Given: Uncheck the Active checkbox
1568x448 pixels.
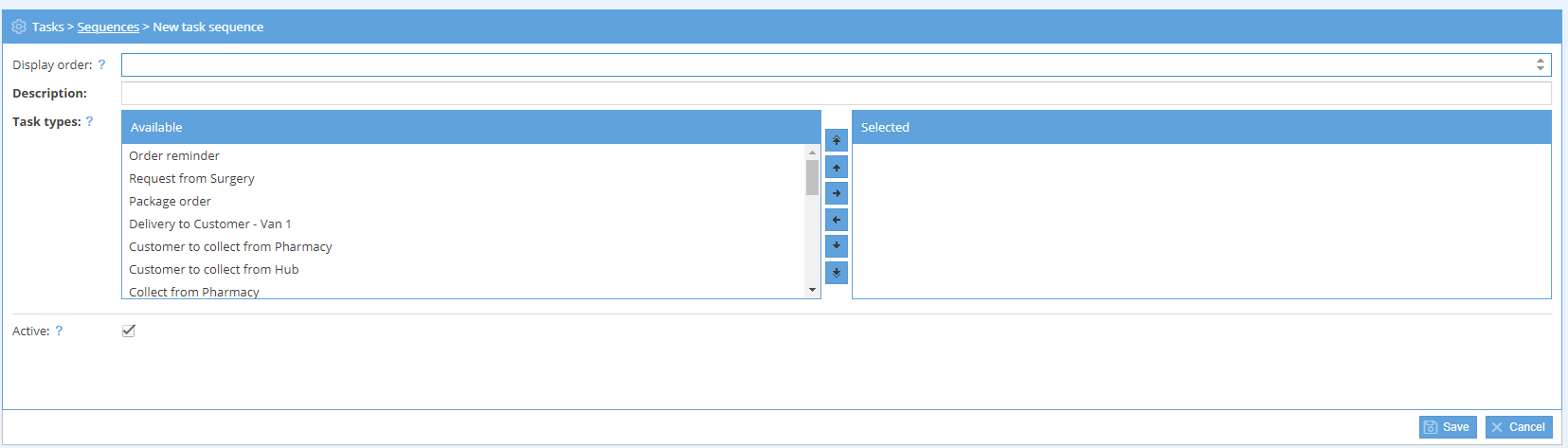Looking at the screenshot, I should [x=129, y=331].
